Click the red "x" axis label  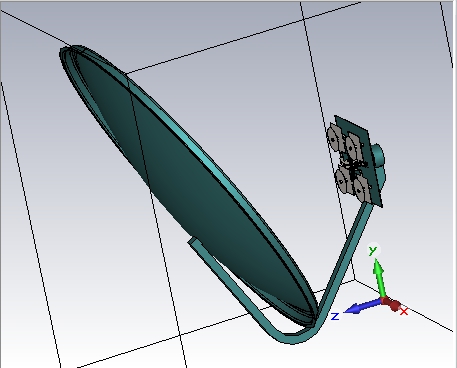tap(404, 312)
